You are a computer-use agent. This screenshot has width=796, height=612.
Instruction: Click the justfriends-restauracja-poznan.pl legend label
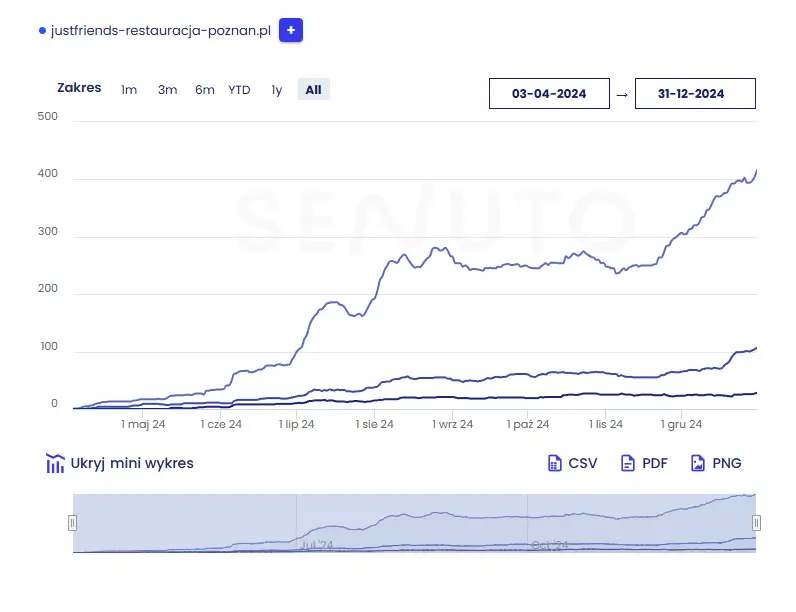click(161, 31)
